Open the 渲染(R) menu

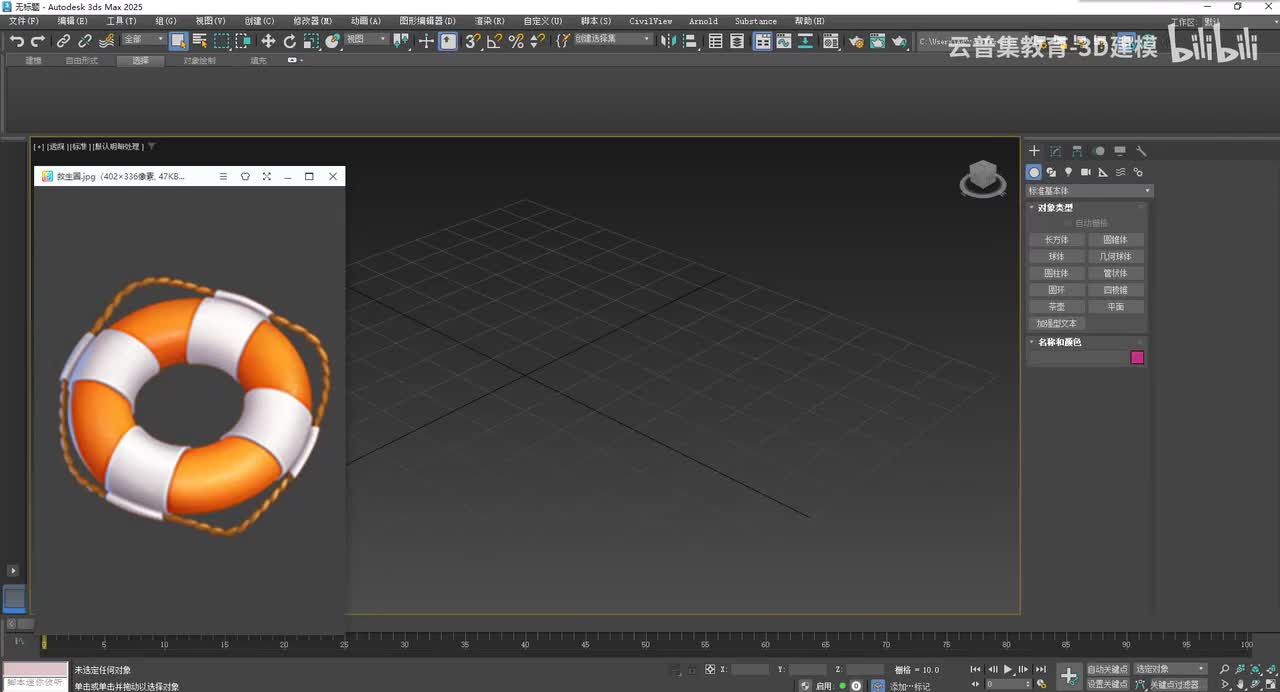coord(489,21)
